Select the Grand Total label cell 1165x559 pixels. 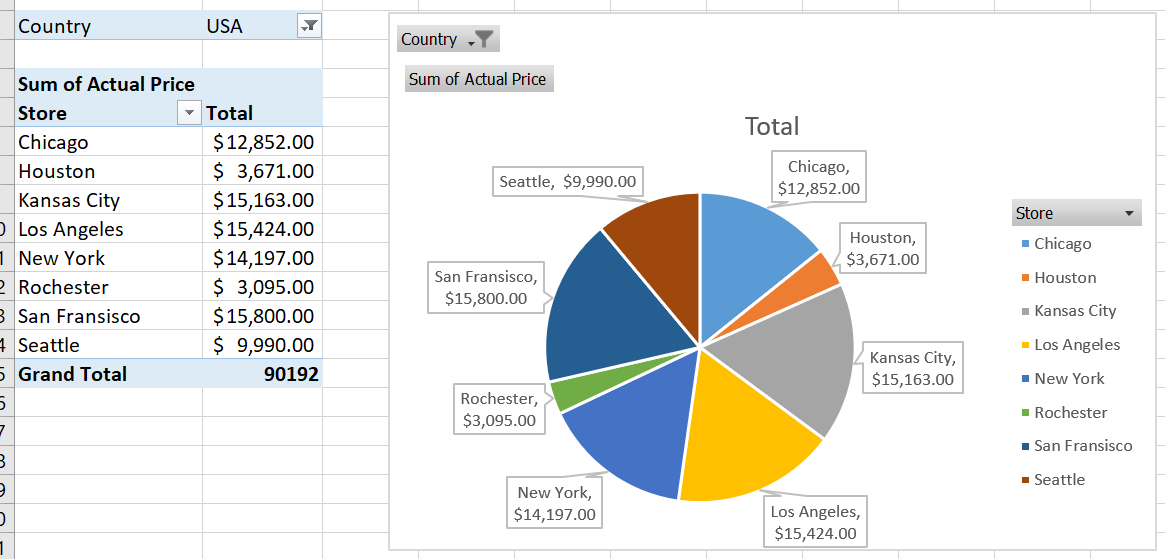point(108,374)
